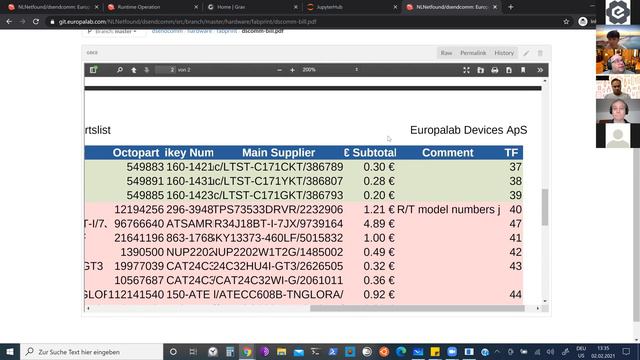Select 'Europalab Devices ApS' text

click(469, 130)
